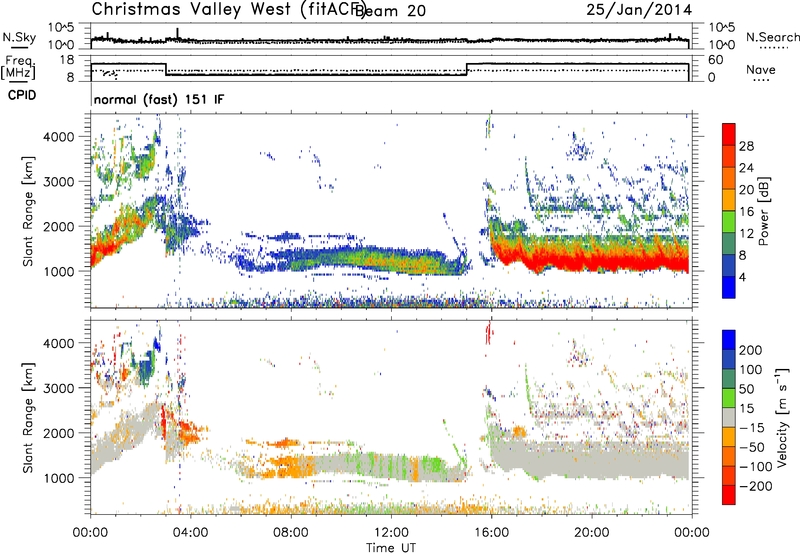Click the '1000' tick of the velocity panel
The image size is (800, 554).
pos(59,478)
